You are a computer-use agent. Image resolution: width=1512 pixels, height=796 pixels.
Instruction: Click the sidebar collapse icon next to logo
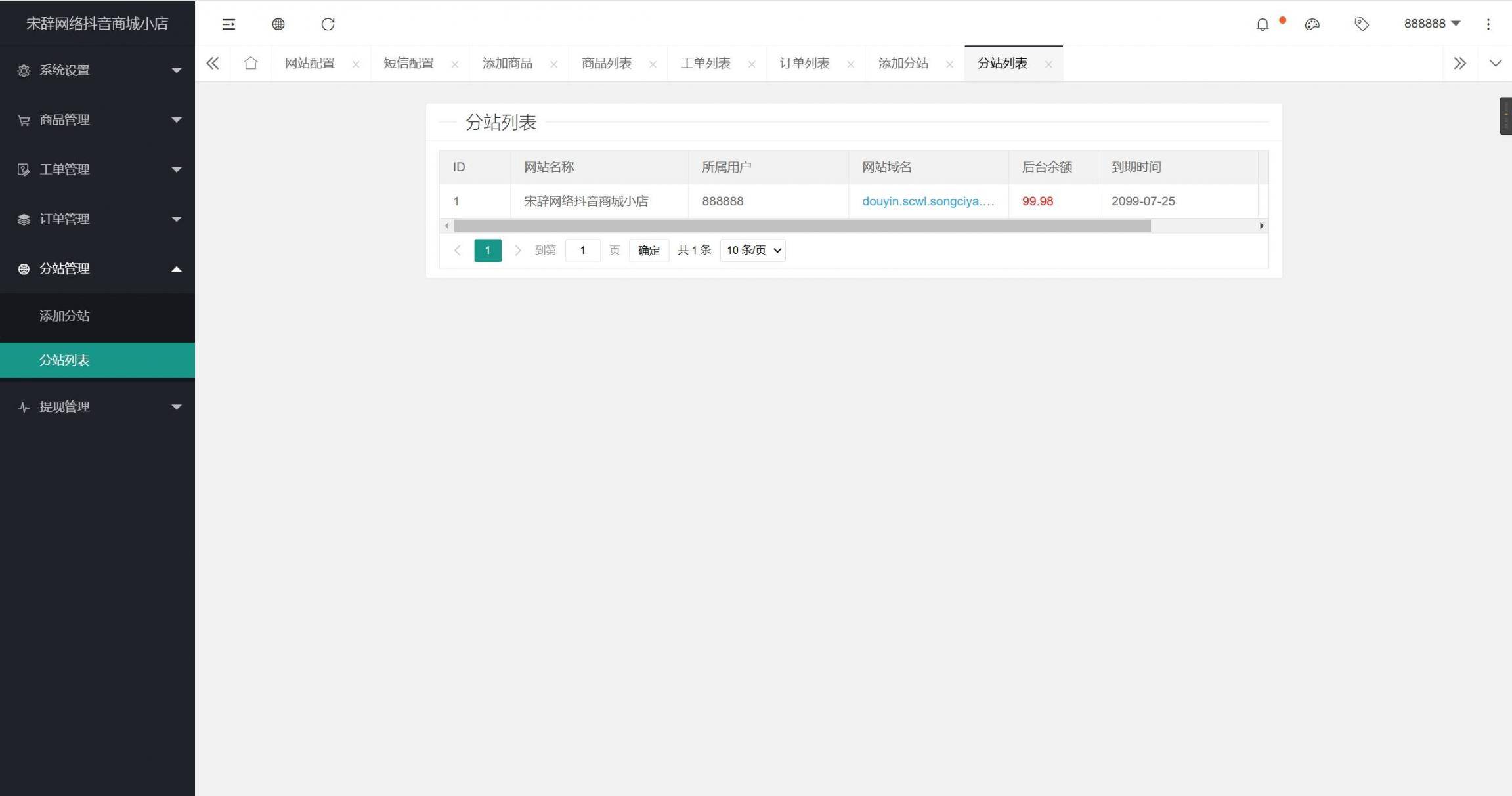[228, 24]
